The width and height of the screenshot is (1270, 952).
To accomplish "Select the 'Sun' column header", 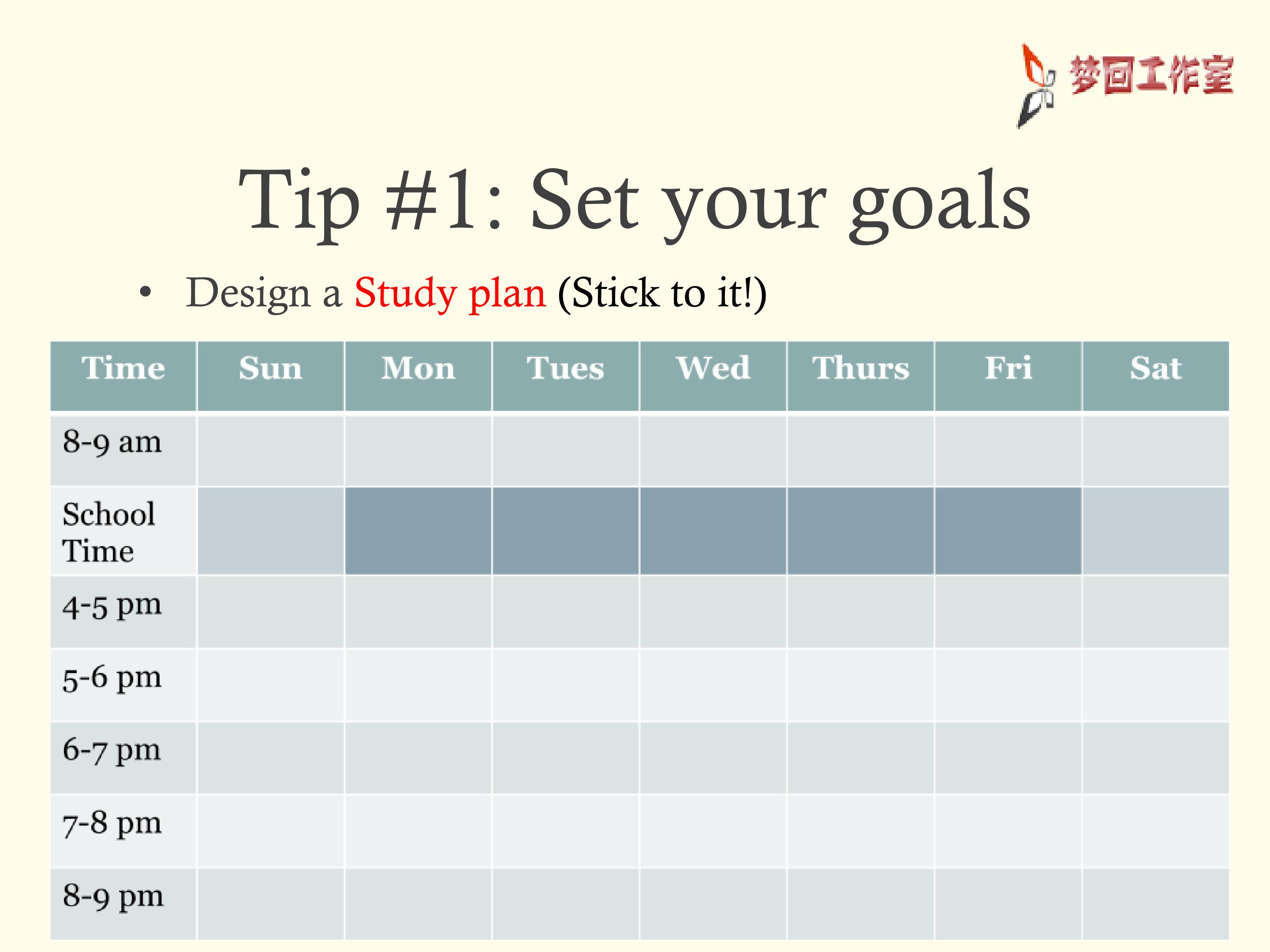I will pyautogui.click(x=270, y=376).
